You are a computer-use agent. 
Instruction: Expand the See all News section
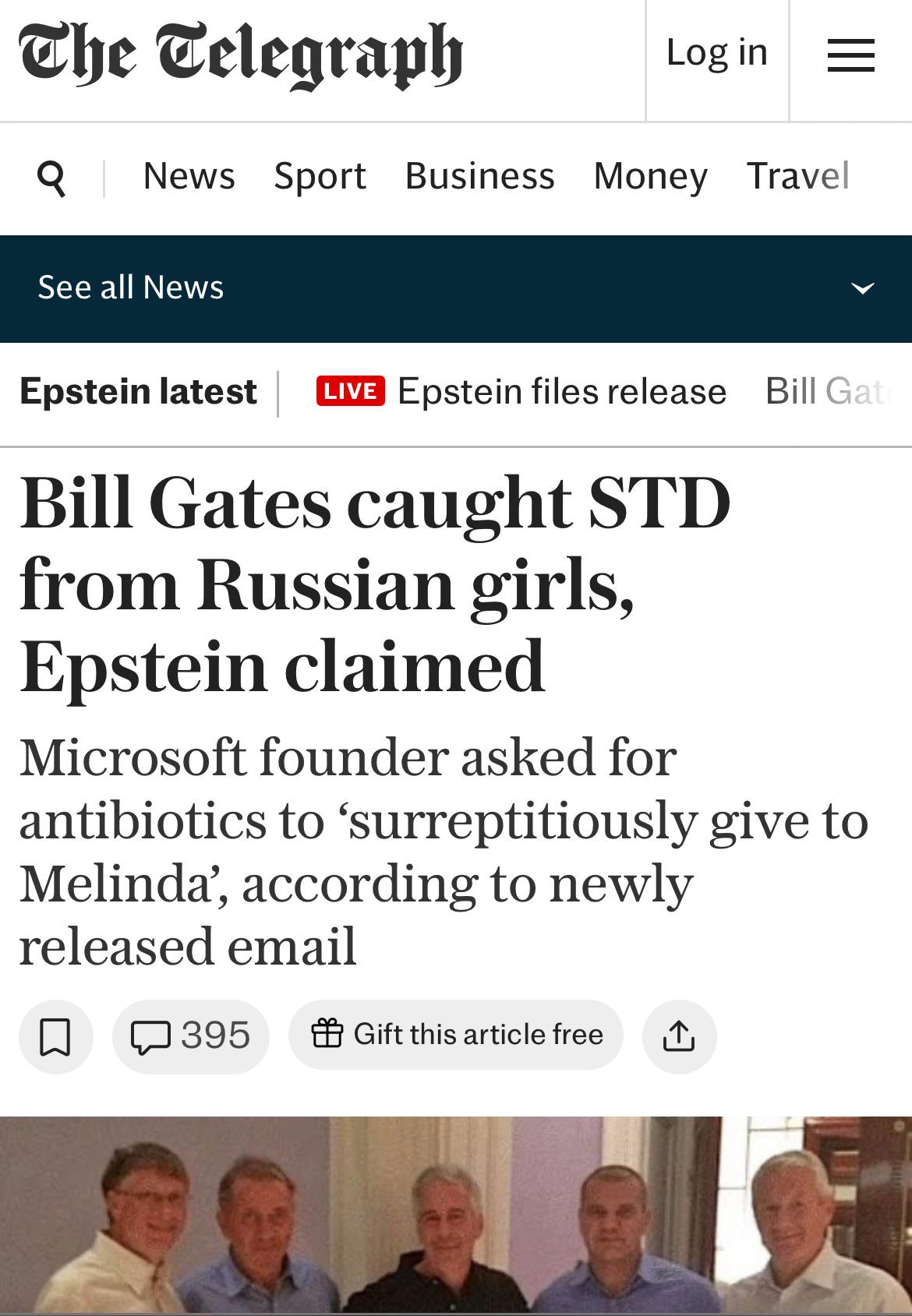[130, 288]
